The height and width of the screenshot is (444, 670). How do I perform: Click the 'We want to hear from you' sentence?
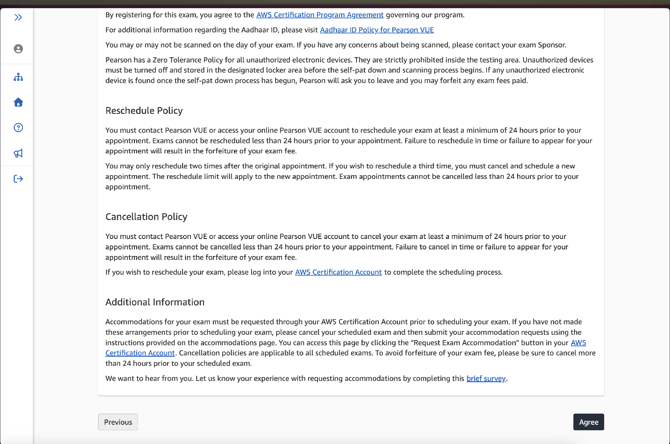[306, 378]
